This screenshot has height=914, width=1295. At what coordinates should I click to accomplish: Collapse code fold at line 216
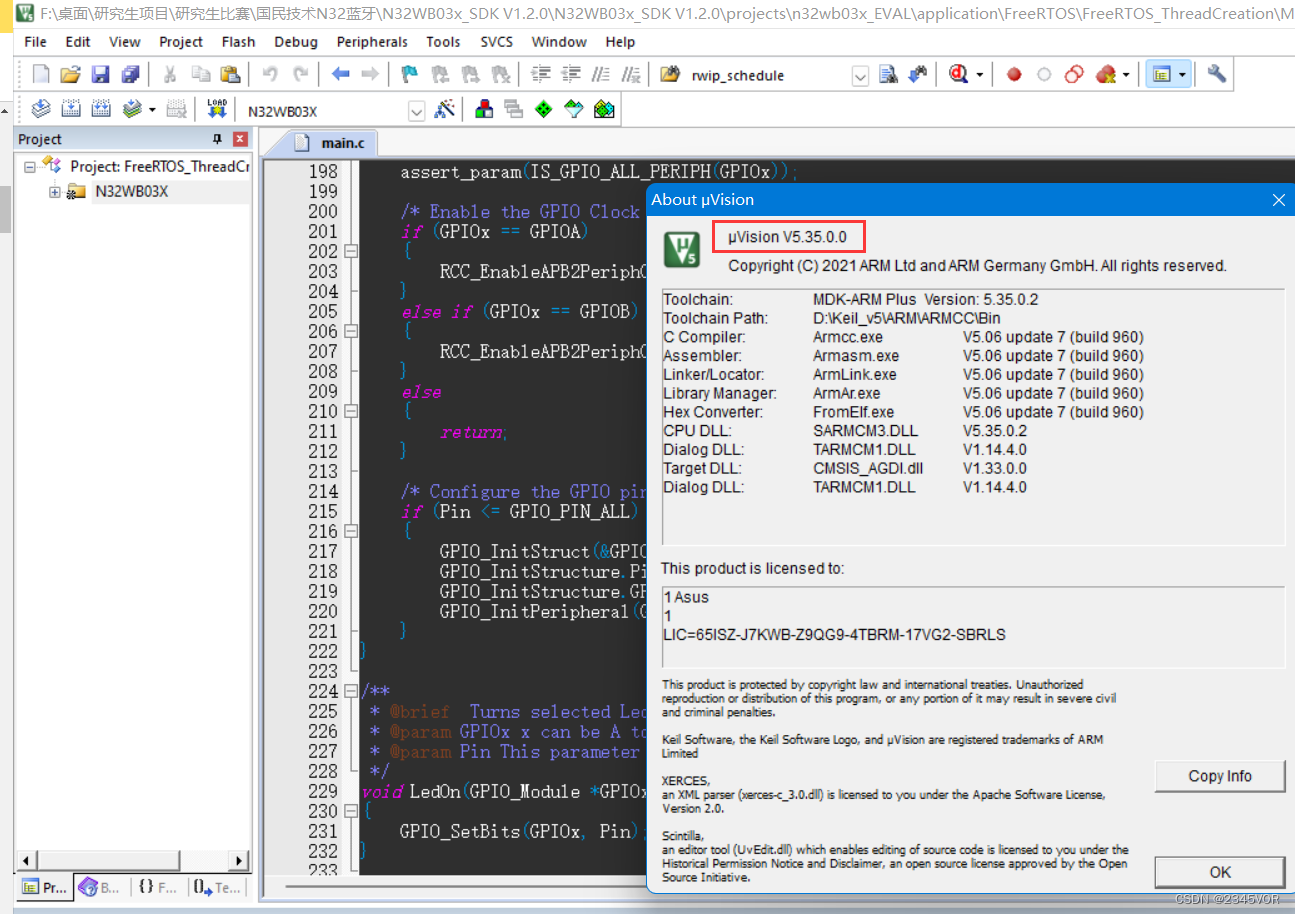pos(351,531)
